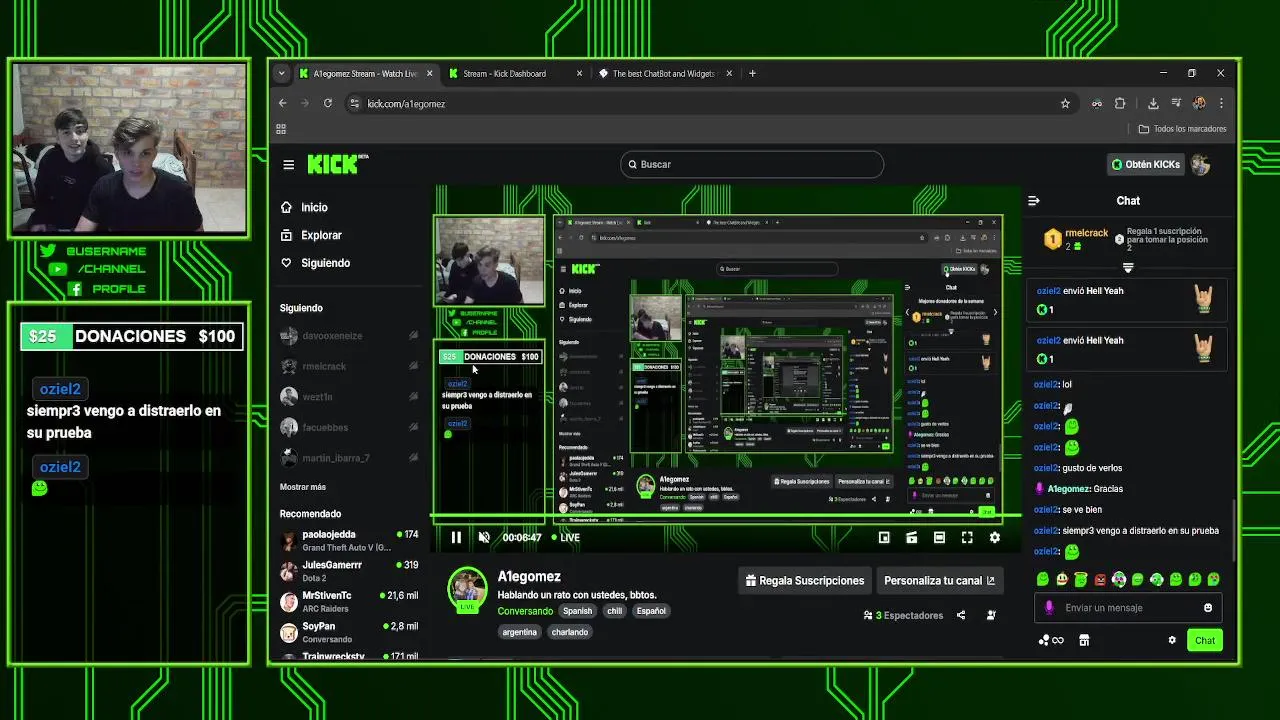Toggle theater mode in player
The image size is (1280, 720).
click(x=939, y=538)
